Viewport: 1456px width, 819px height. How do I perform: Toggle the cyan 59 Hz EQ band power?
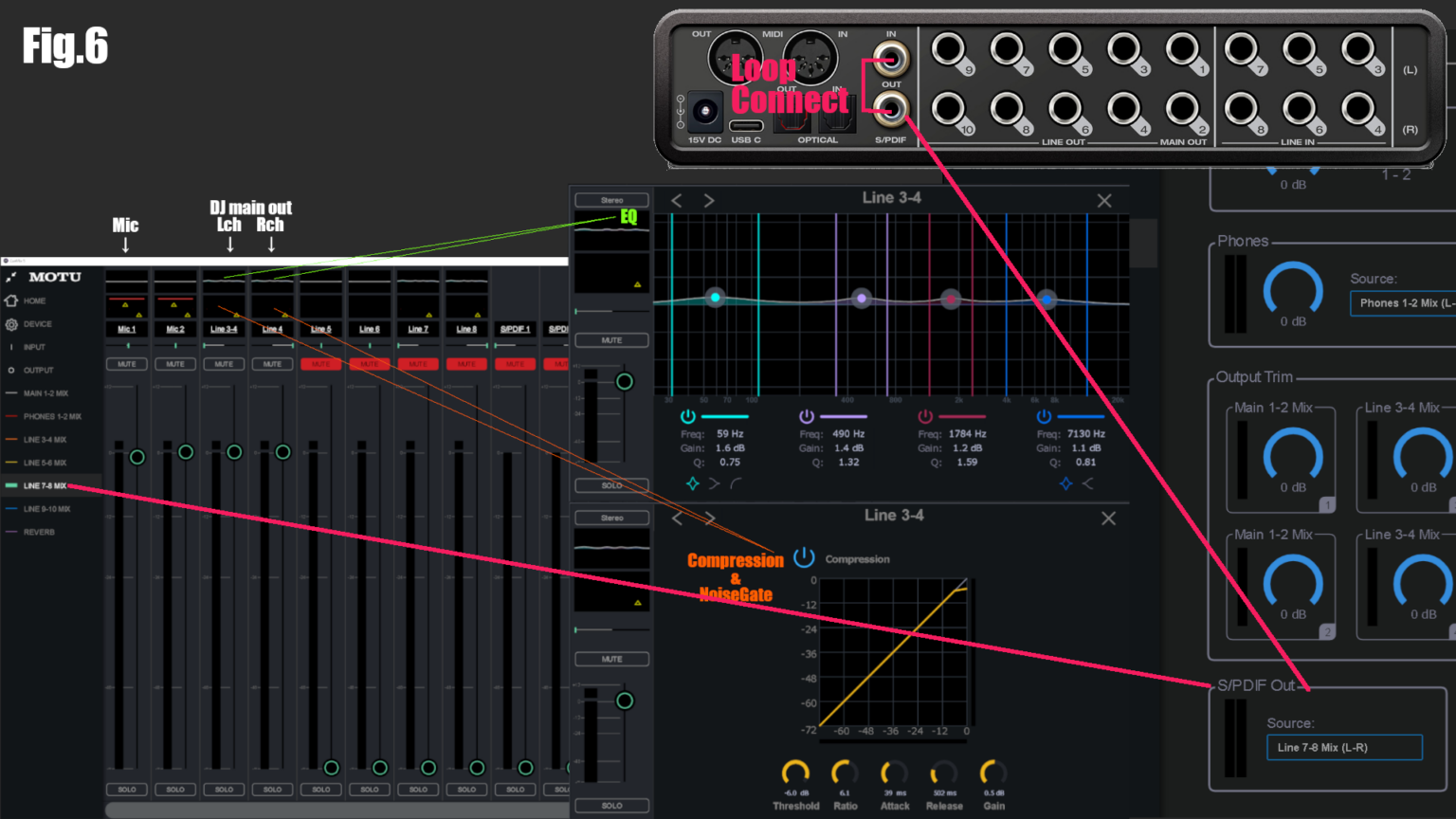click(x=688, y=416)
